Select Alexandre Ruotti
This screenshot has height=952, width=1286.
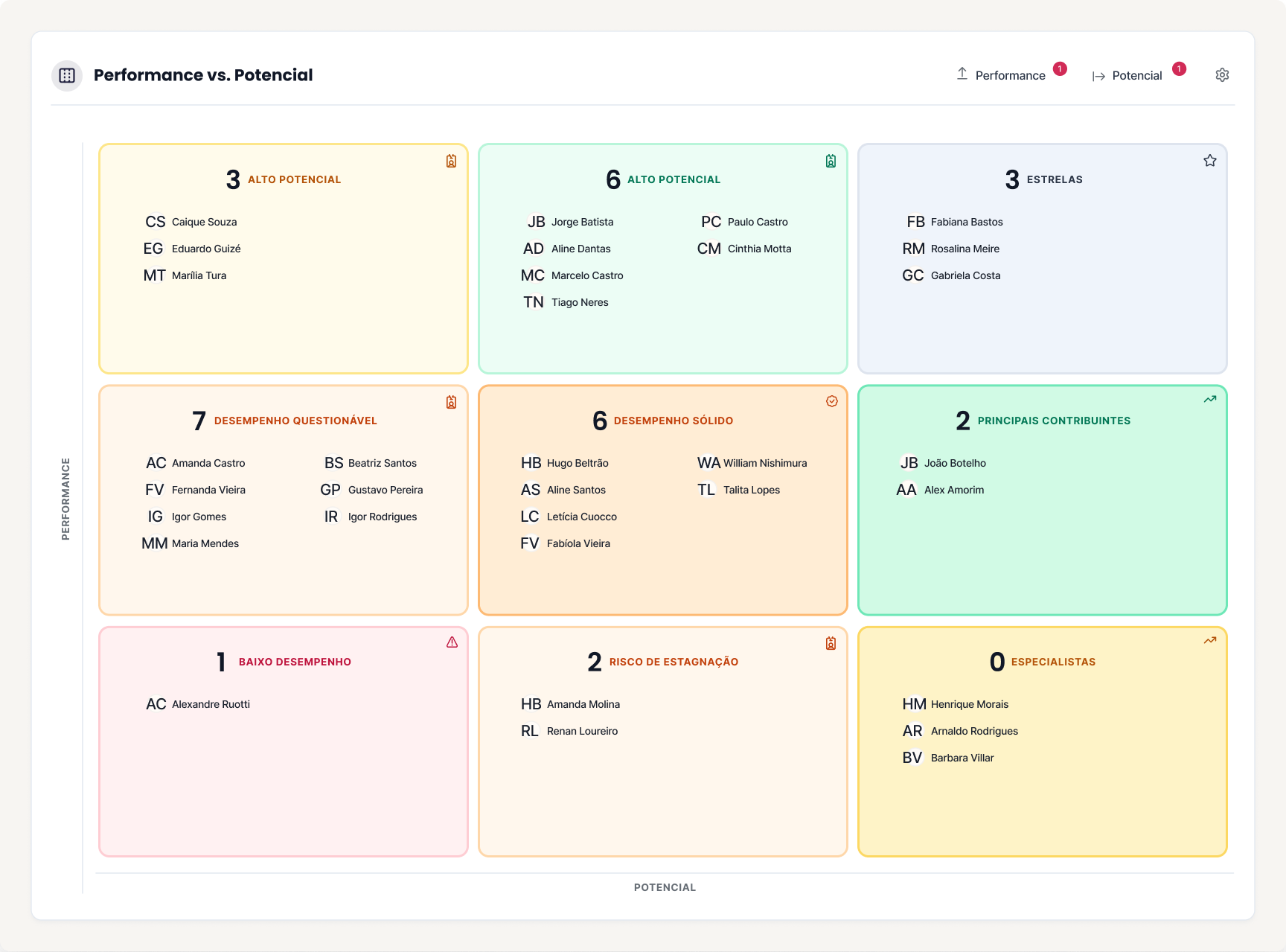(x=197, y=704)
